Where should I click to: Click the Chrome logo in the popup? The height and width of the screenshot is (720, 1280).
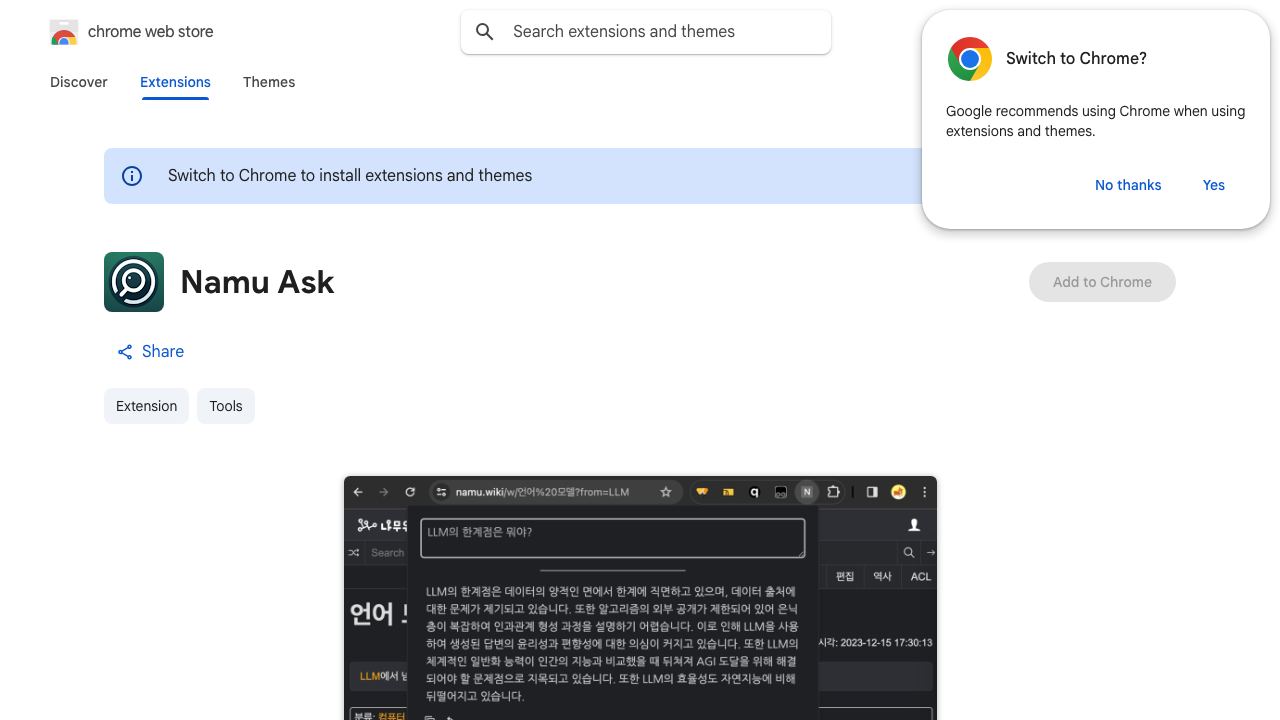point(970,59)
